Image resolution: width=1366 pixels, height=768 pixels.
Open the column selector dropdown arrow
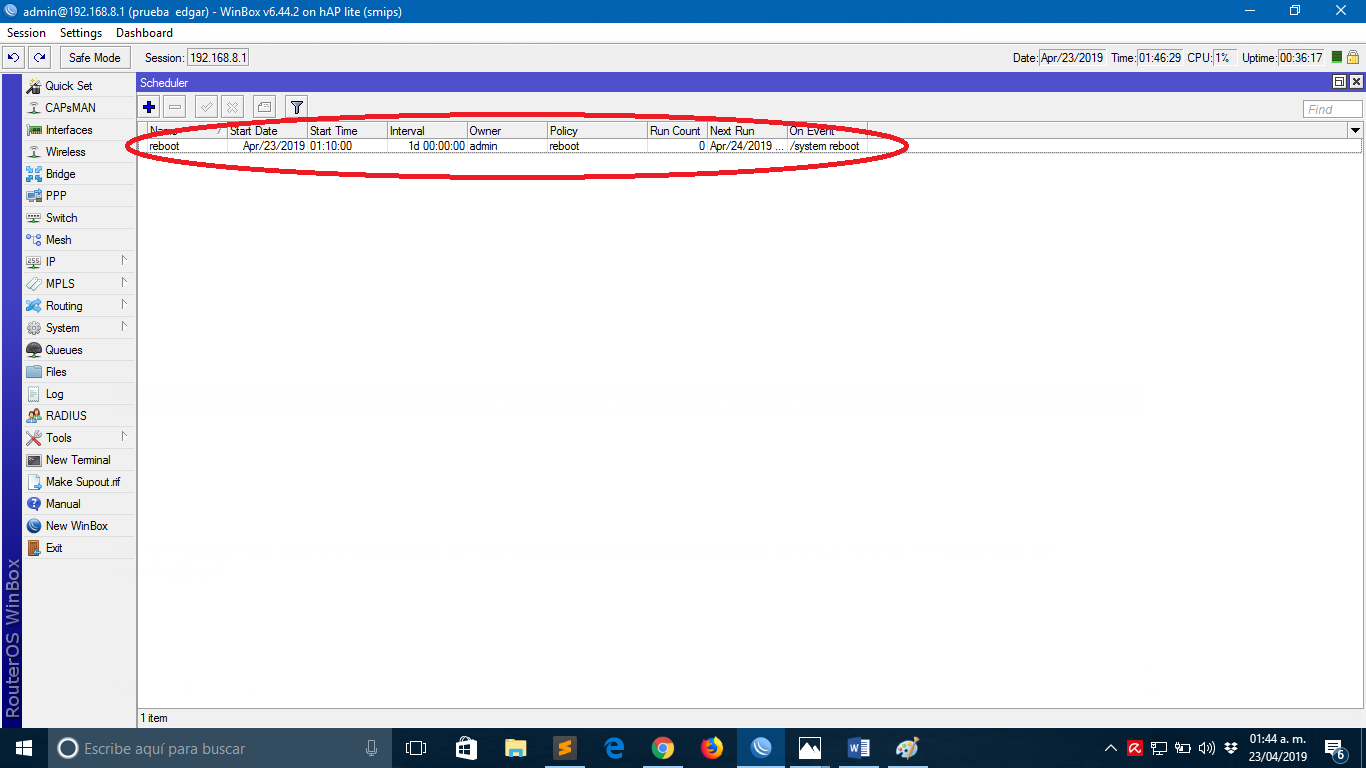(1355, 131)
